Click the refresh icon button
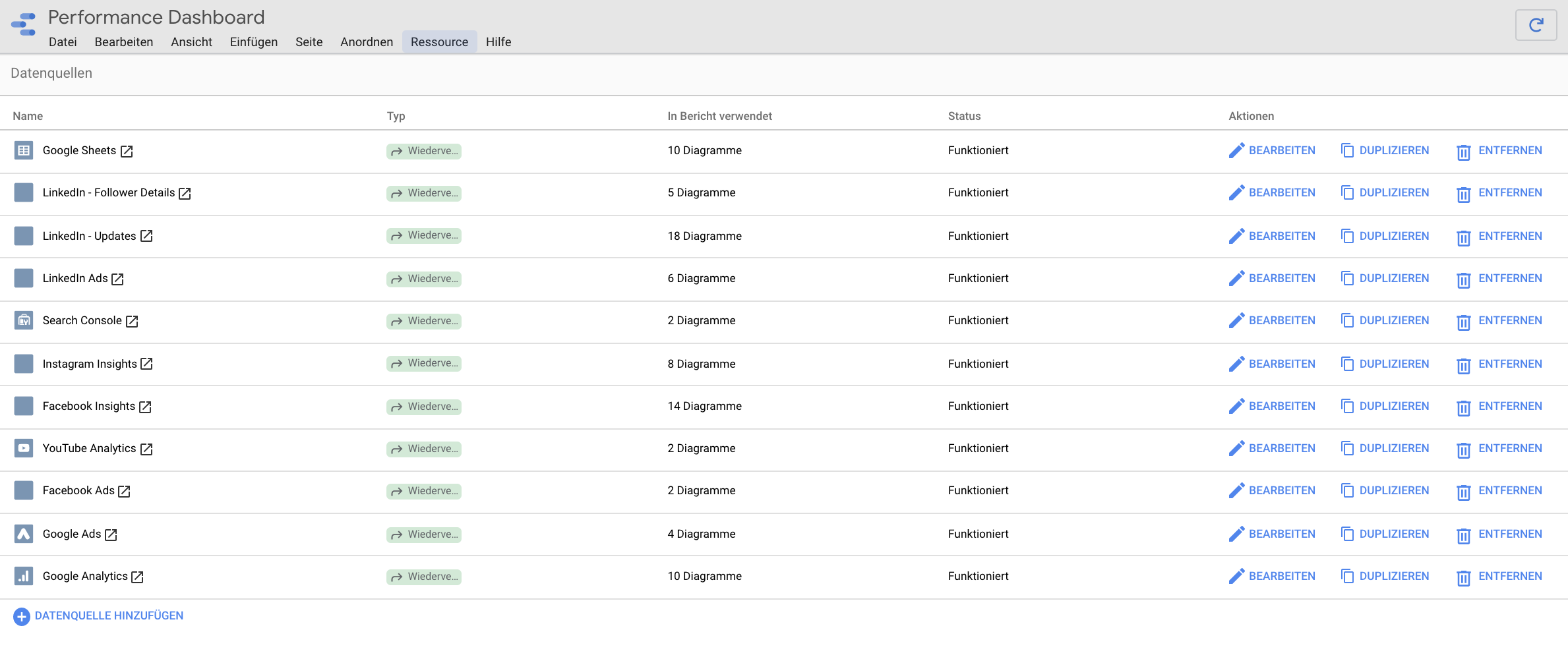The image size is (1568, 659). [1536, 25]
